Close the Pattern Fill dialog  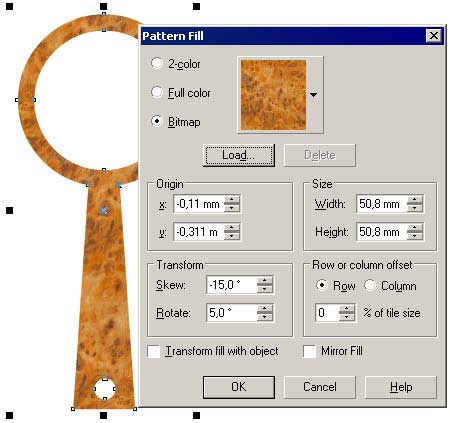(434, 36)
